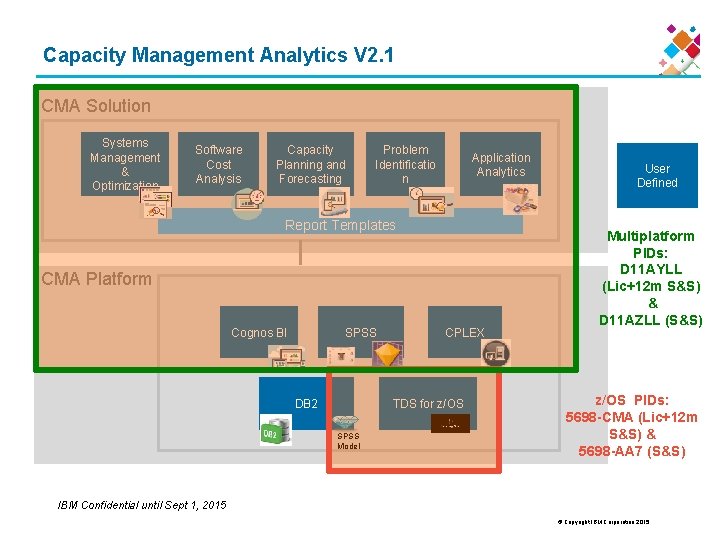Click the small icon below SPSS left corner
The height and width of the screenshot is (540, 720).
pyautogui.click(x=341, y=355)
